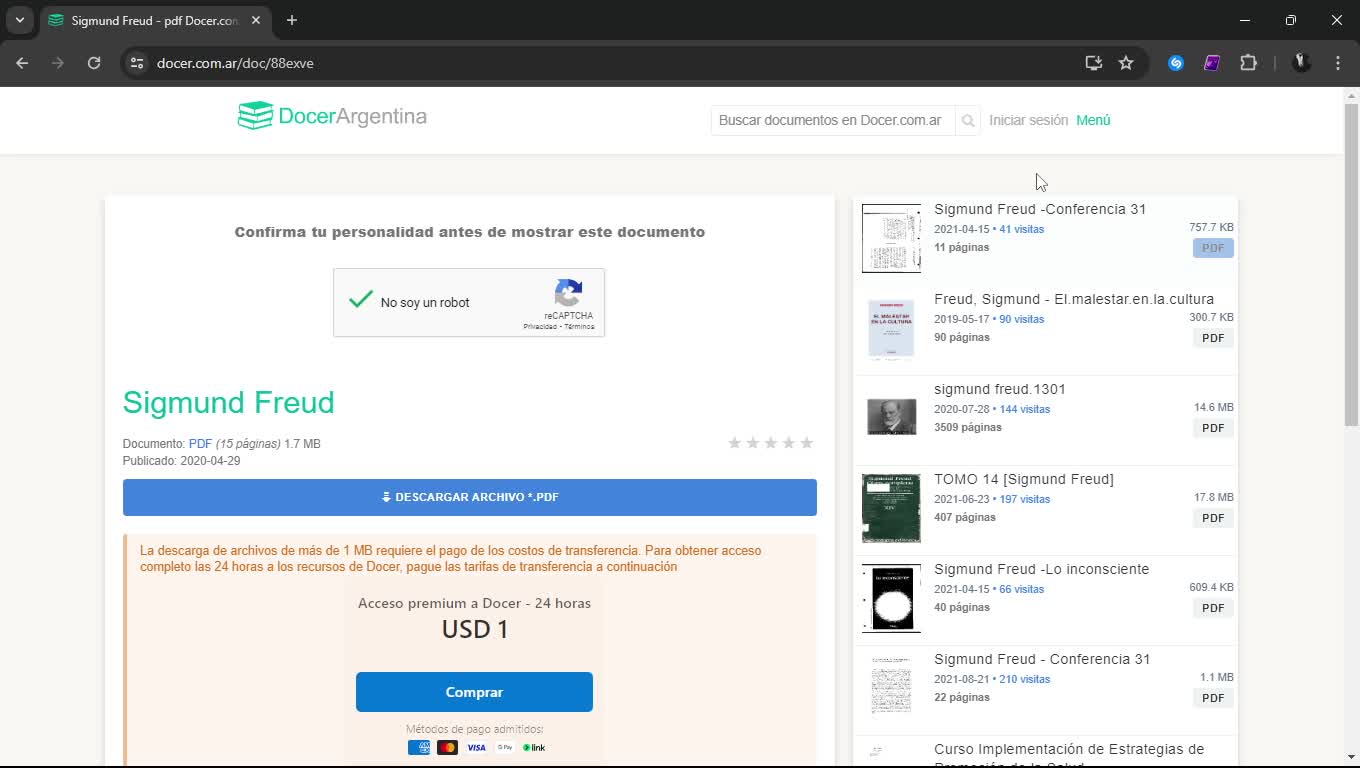This screenshot has height=768, width=1360.
Task: Click the search documents input field
Action: pos(831,120)
